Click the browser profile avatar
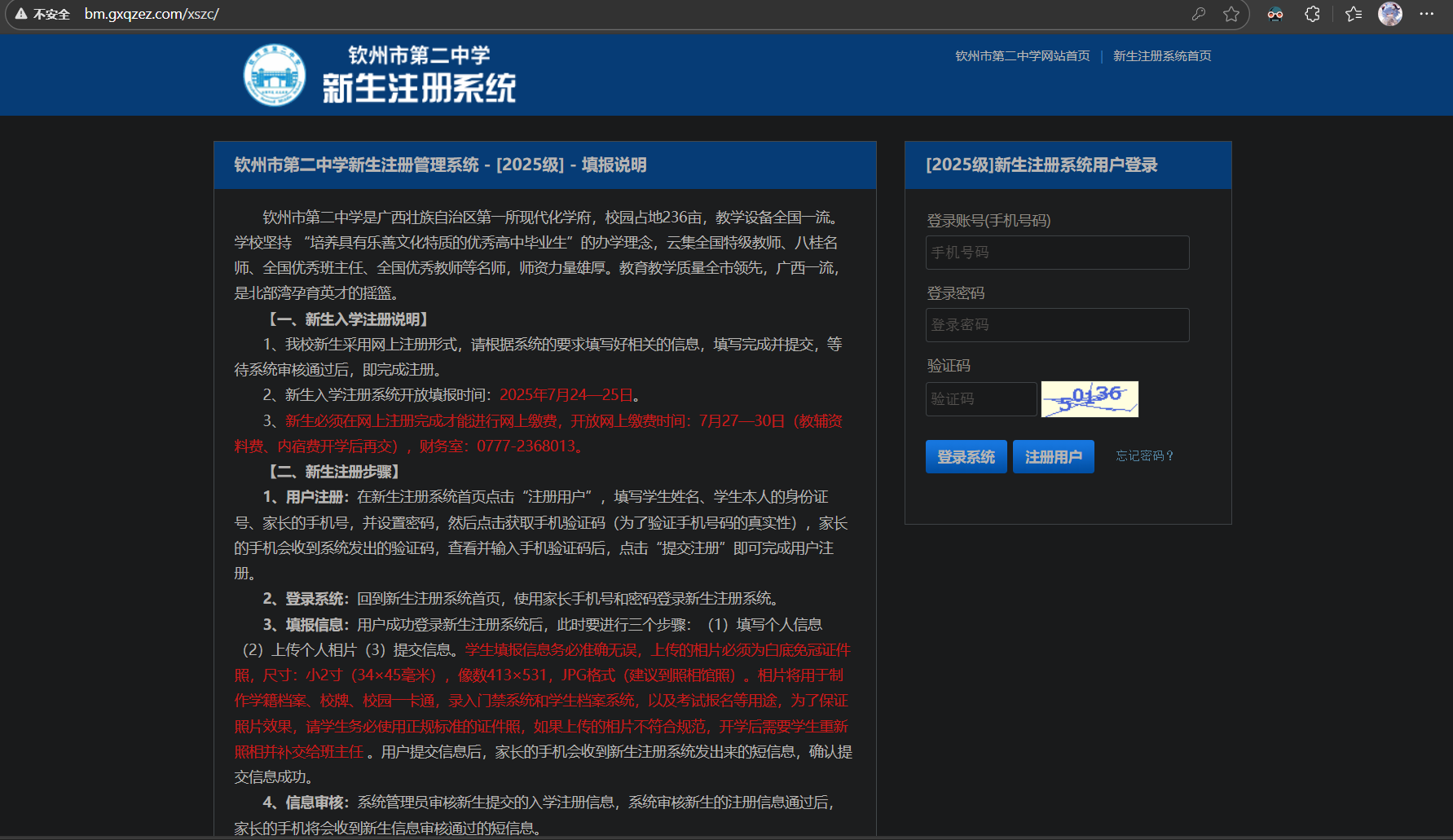Image resolution: width=1453 pixels, height=840 pixels. [1389, 14]
